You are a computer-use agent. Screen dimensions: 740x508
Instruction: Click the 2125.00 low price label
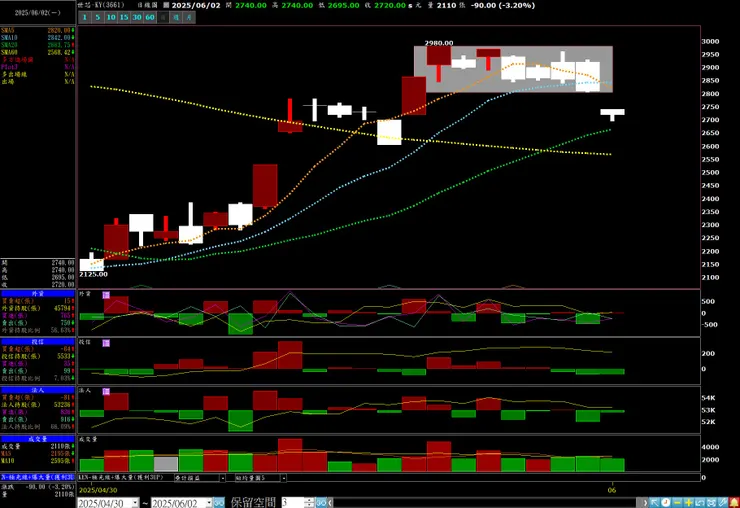tap(93, 274)
